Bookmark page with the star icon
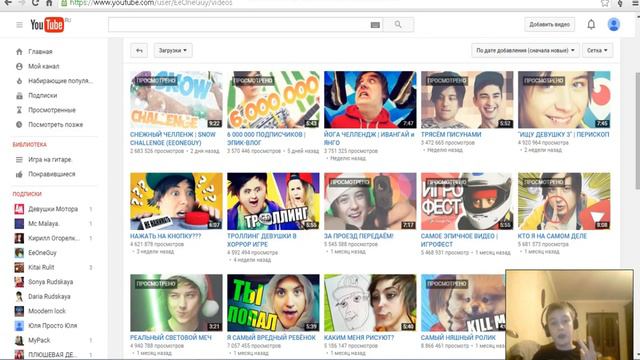 coord(604,3)
